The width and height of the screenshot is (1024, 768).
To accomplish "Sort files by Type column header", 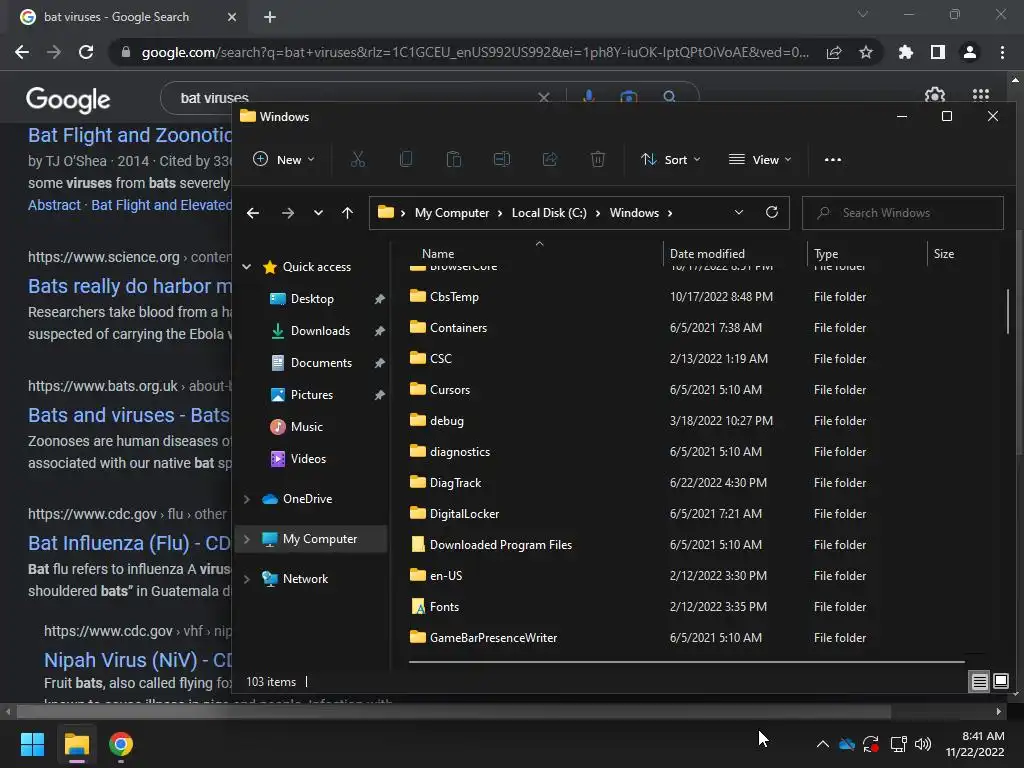I will [825, 253].
